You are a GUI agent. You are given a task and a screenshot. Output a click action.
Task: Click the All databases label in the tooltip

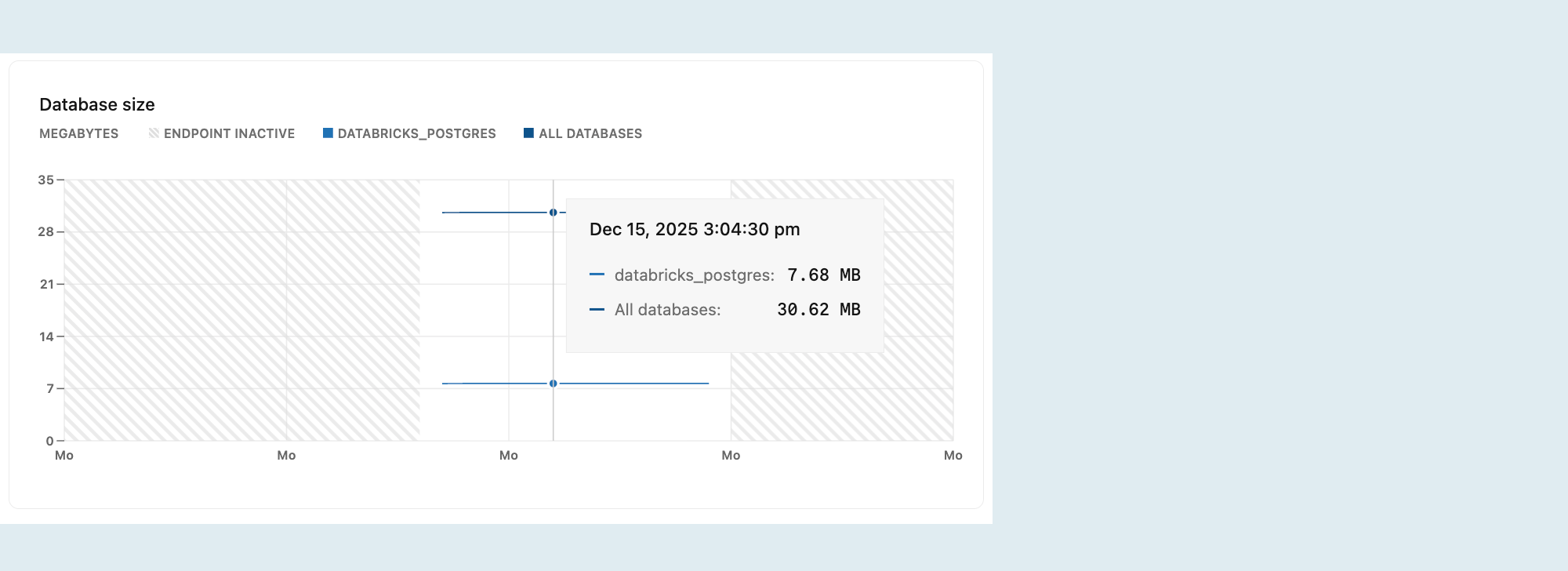(668, 310)
